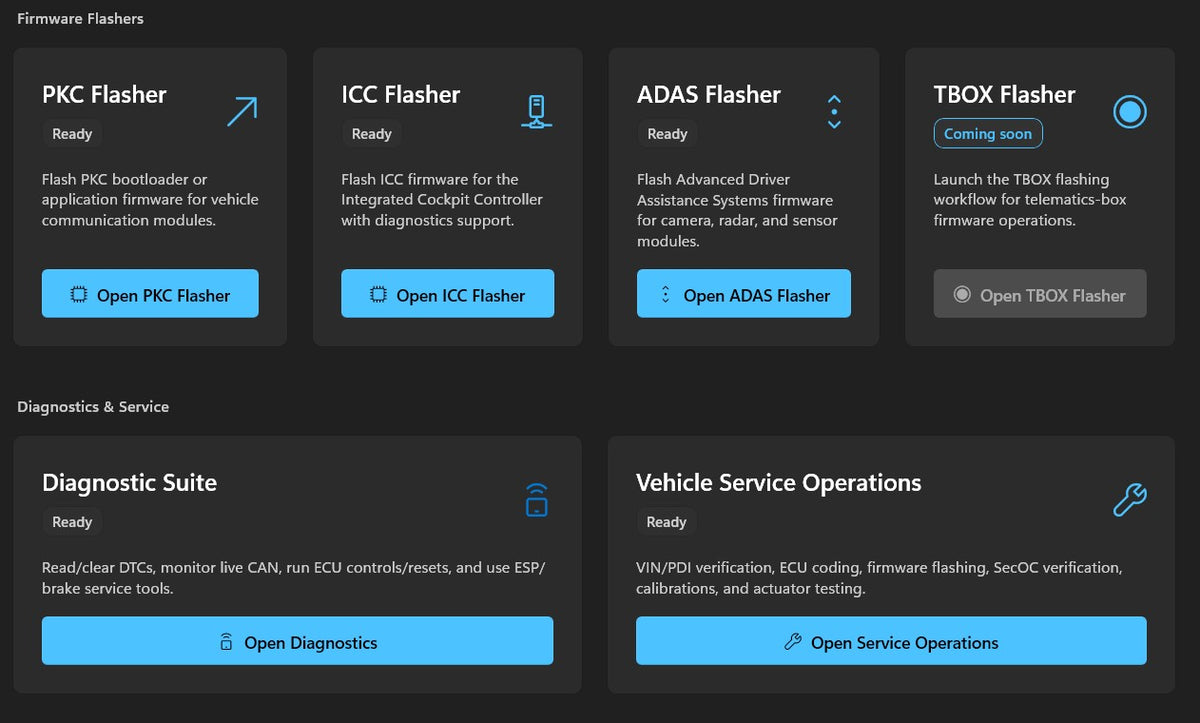This screenshot has width=1200, height=723.
Task: Click the ADAS Flasher up-down chevrons icon
Action: [834, 112]
